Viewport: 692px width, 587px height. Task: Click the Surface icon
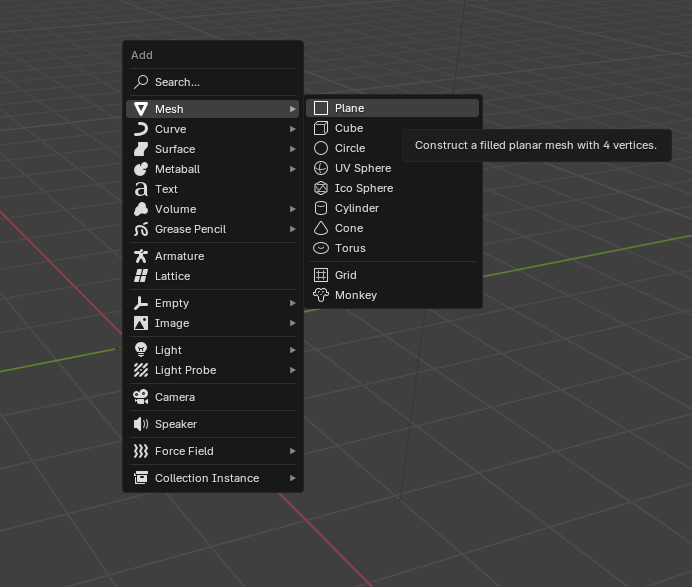(141, 149)
